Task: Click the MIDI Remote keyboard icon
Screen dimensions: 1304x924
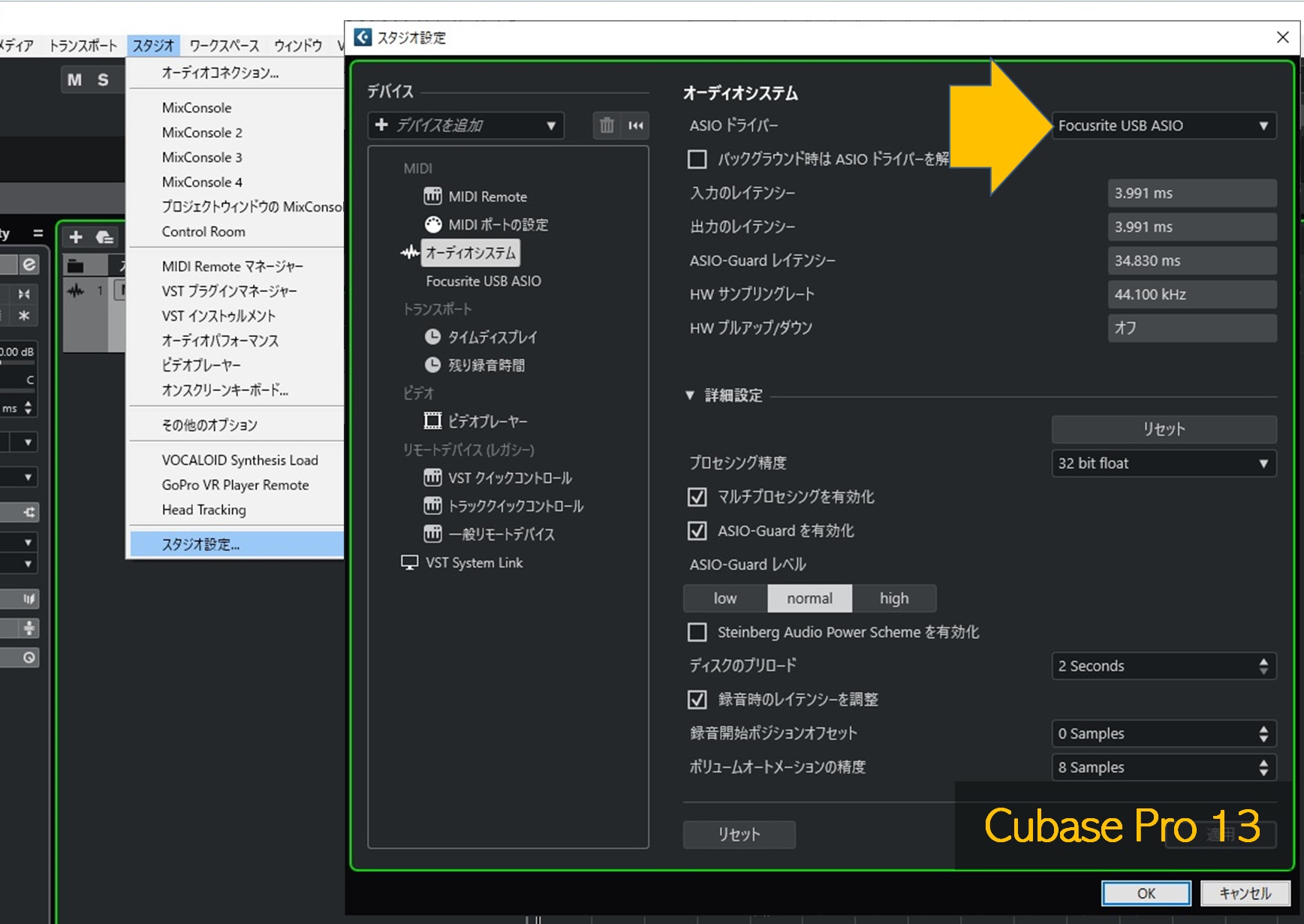Action: pos(432,197)
